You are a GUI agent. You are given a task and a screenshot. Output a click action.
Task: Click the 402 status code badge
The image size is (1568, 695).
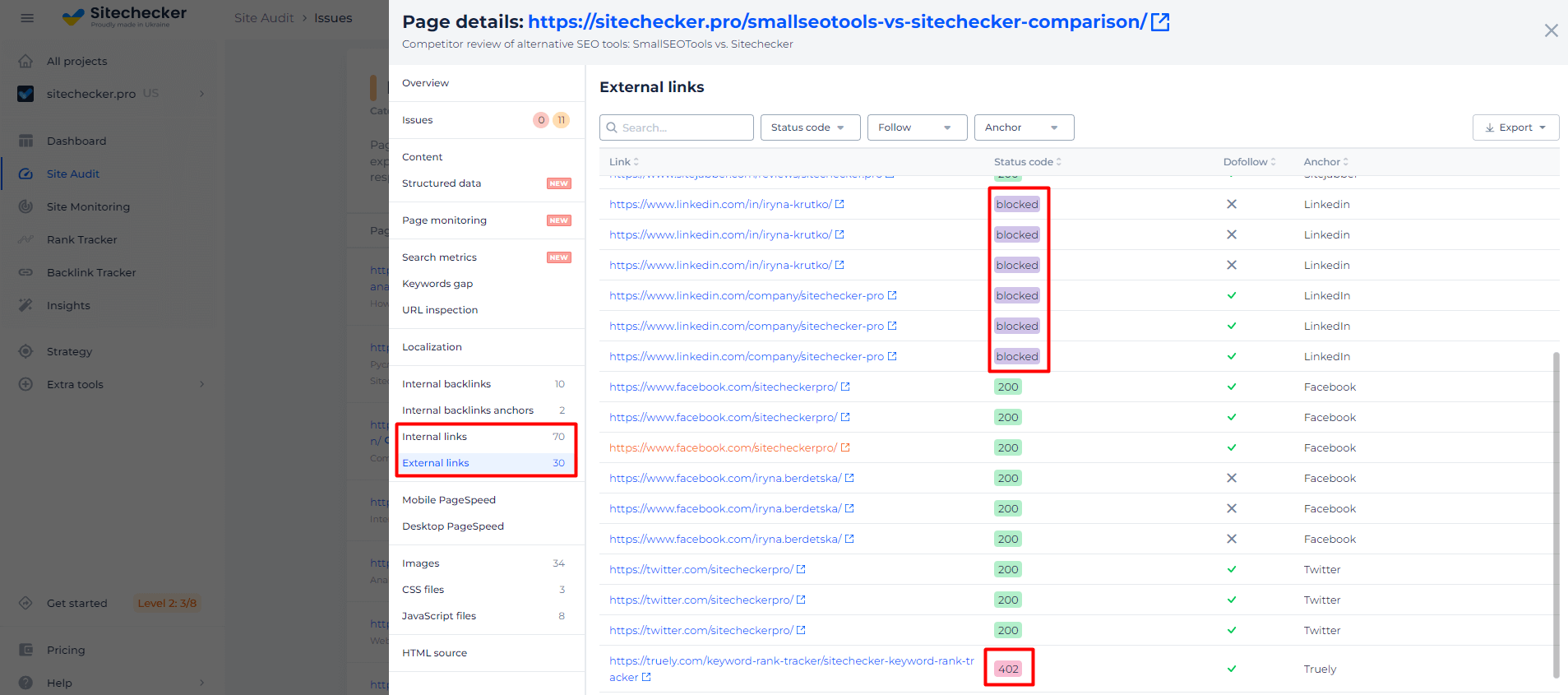click(1009, 669)
